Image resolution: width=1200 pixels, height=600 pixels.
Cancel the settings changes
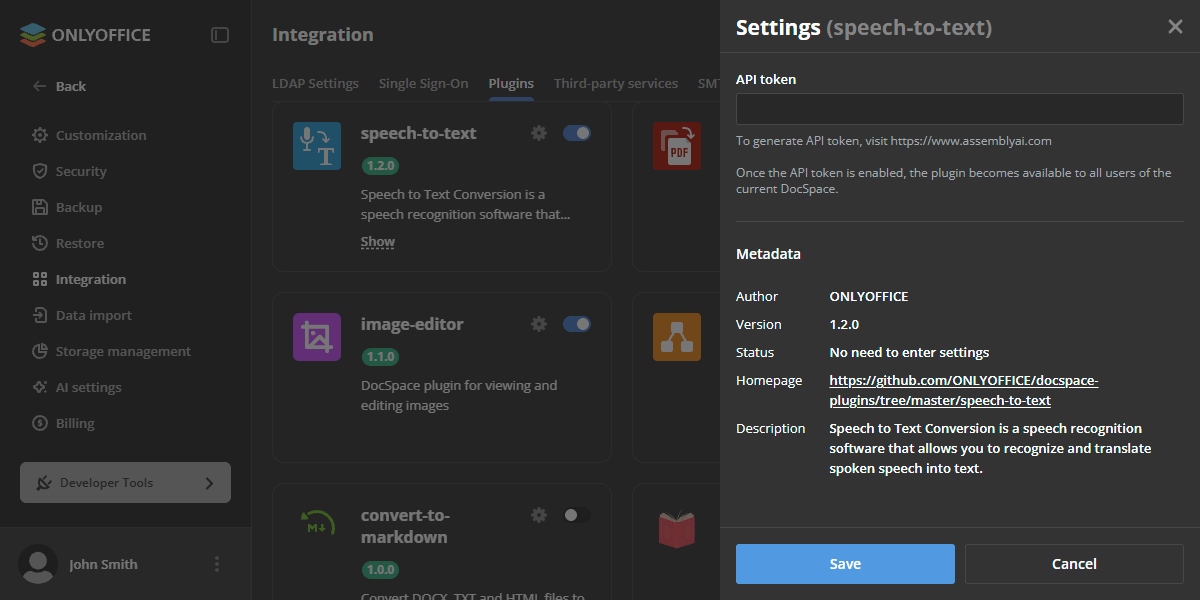(x=1074, y=564)
